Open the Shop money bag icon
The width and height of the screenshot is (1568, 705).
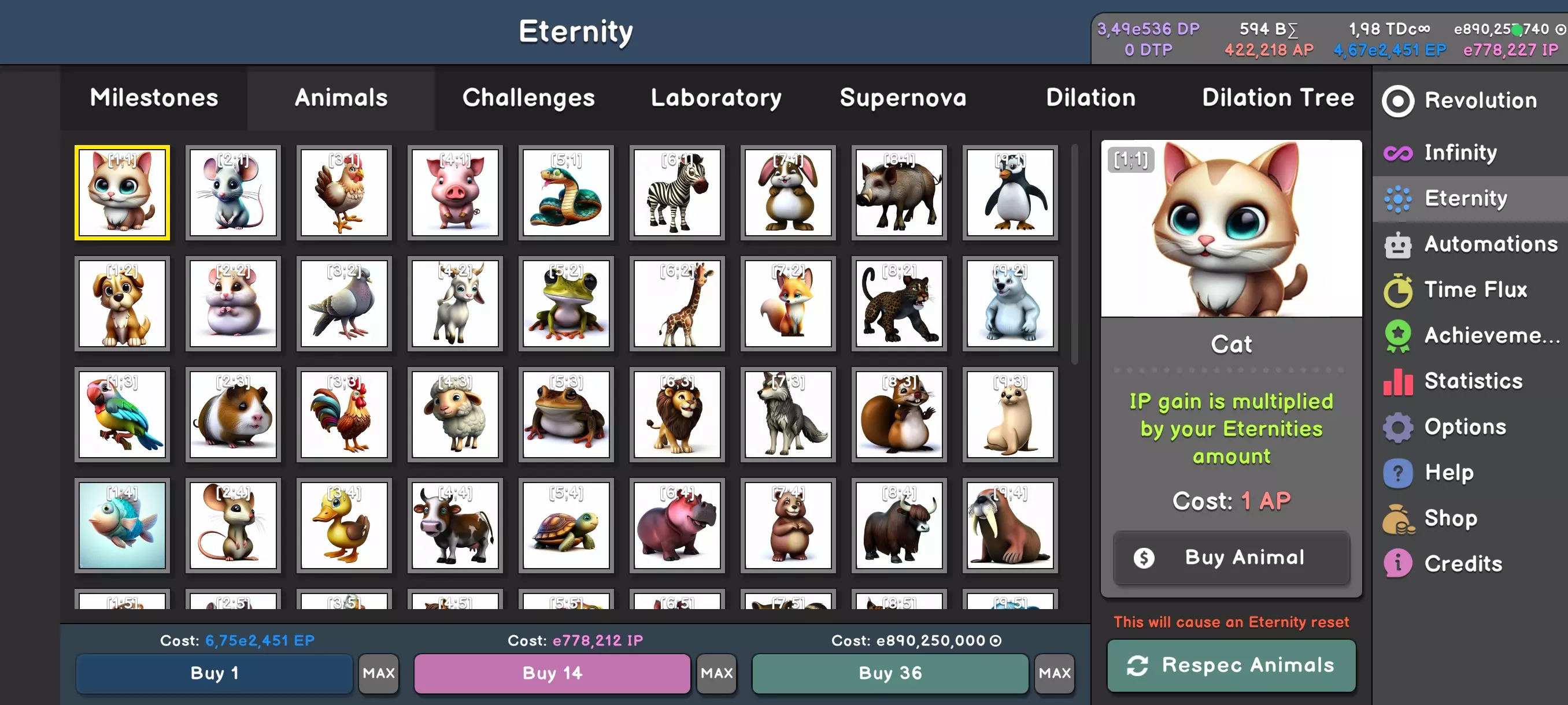1397,518
